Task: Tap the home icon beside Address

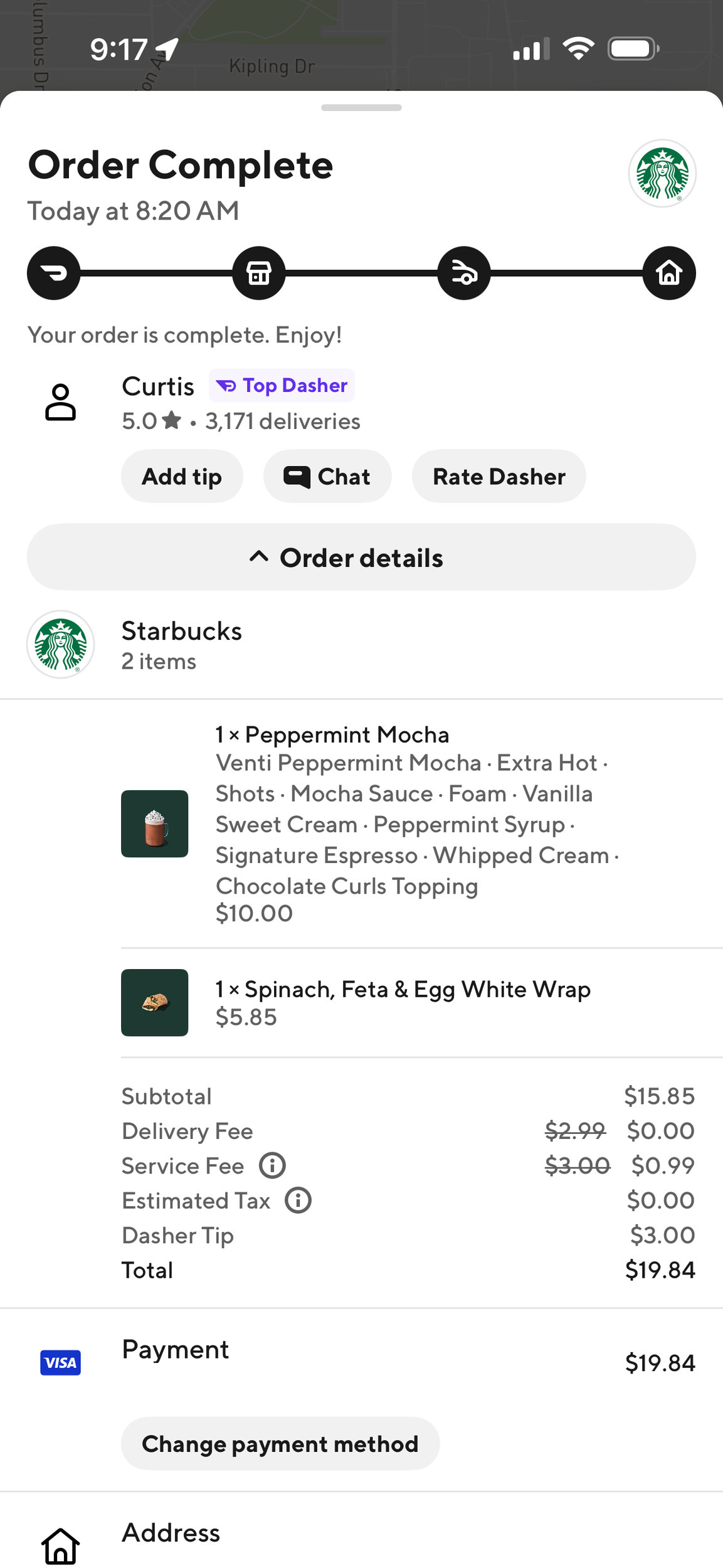Action: pyautogui.click(x=60, y=1545)
